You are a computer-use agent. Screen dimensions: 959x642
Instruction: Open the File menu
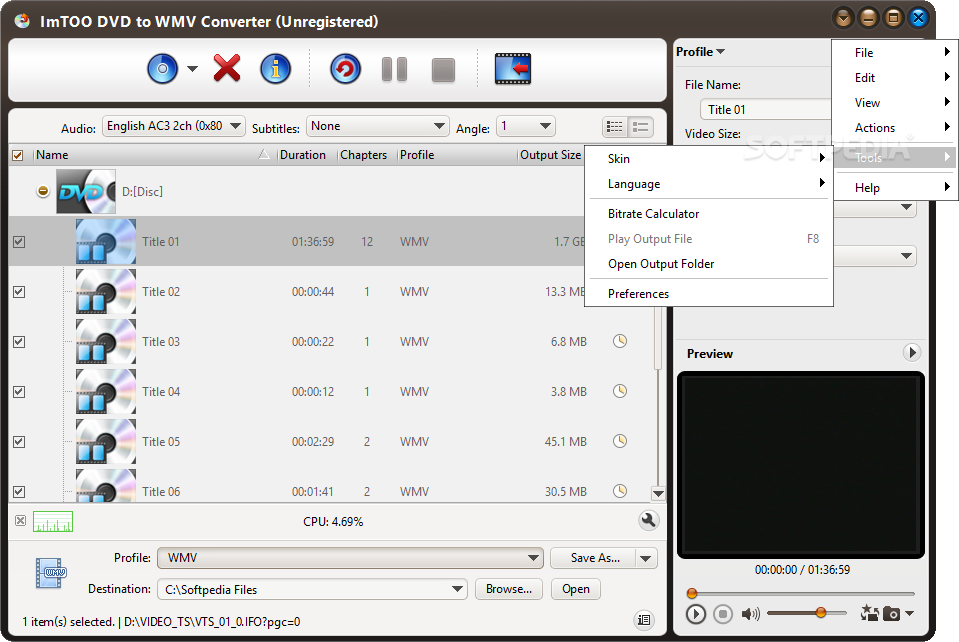(x=894, y=53)
